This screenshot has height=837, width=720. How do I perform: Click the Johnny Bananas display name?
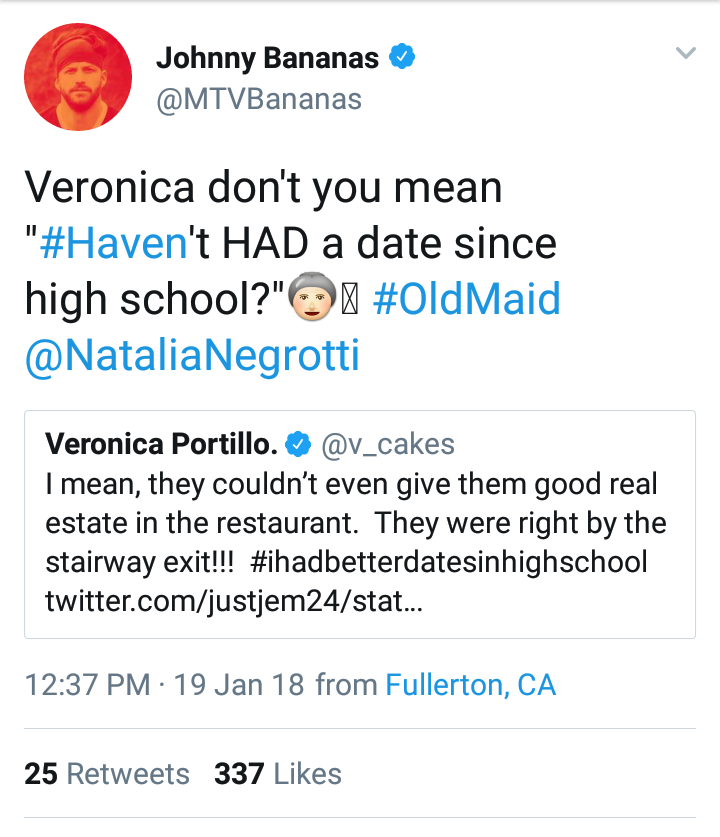267,57
